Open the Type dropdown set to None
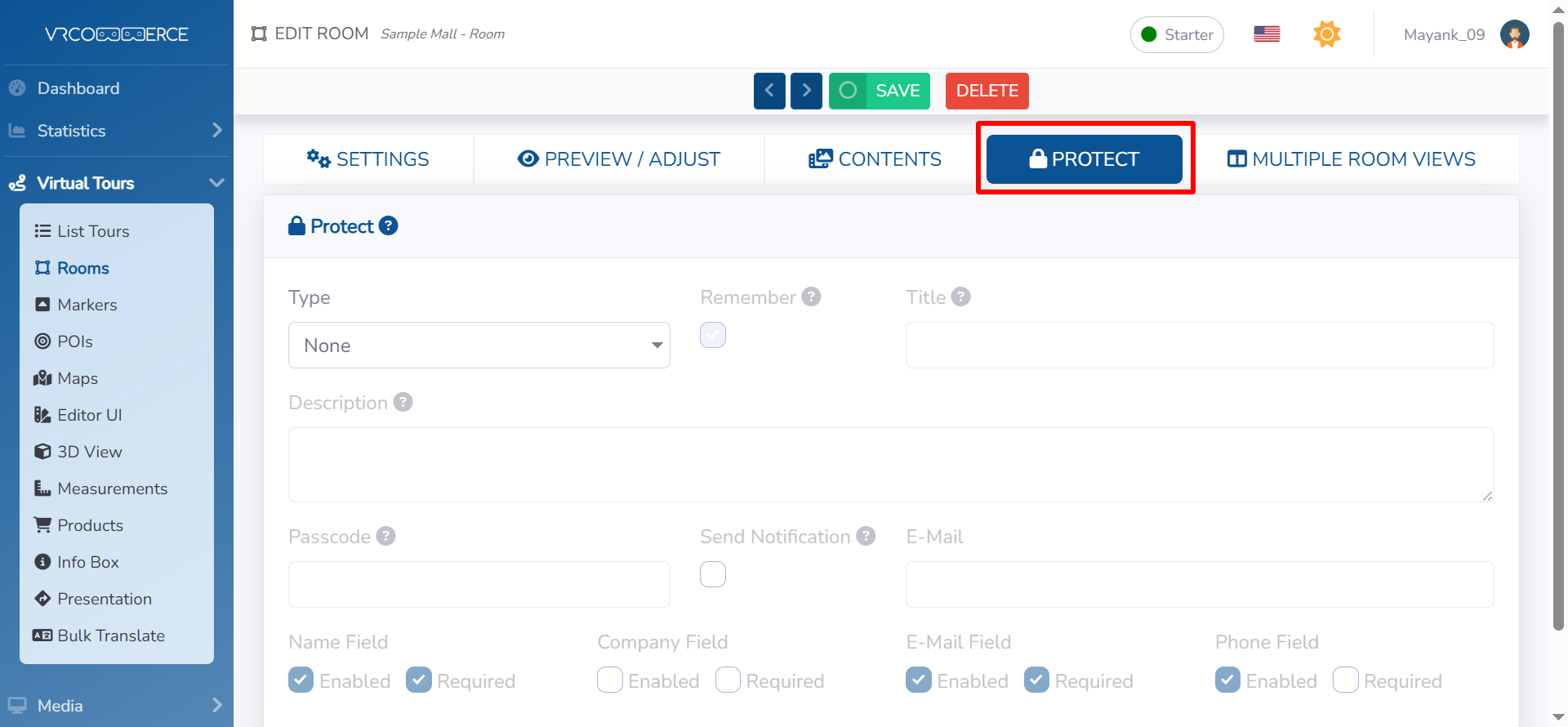This screenshot has height=727, width=1568. click(479, 346)
